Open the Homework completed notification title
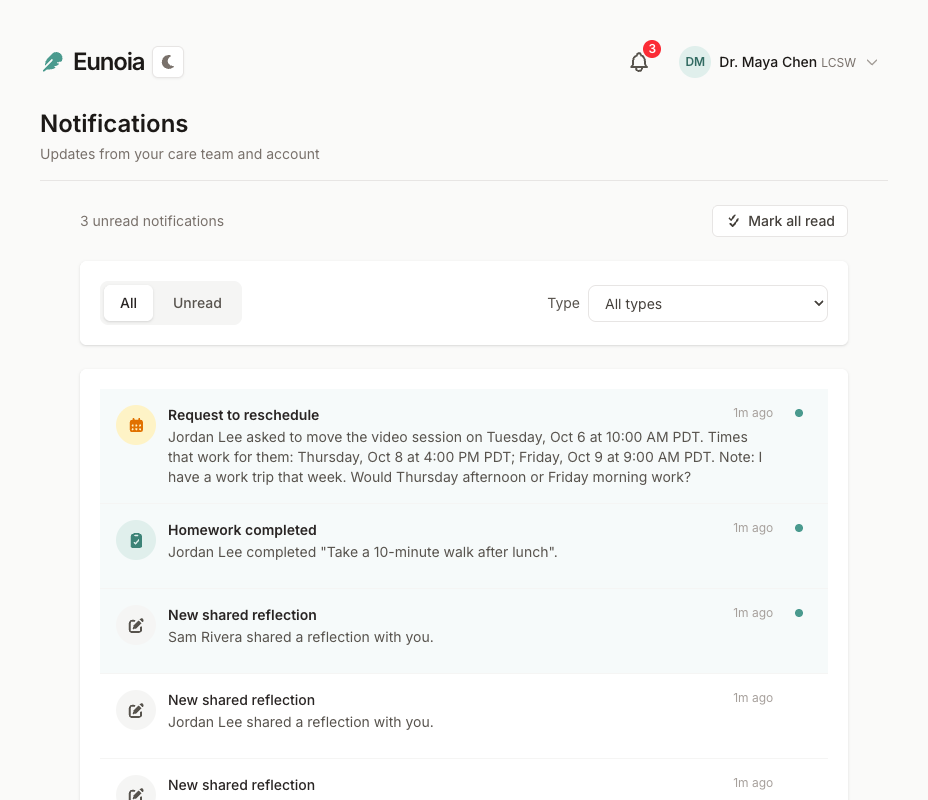The image size is (928, 800). pyautogui.click(x=242, y=530)
